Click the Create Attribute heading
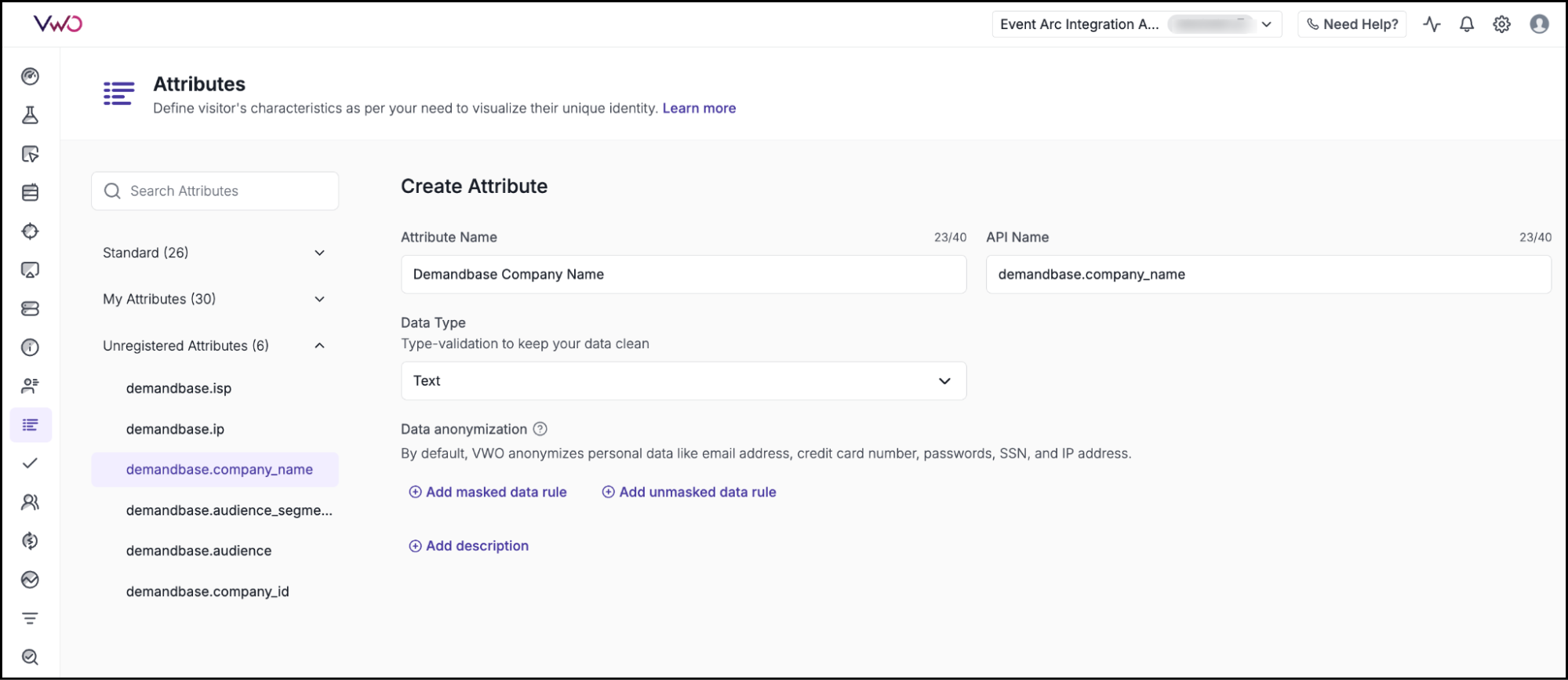Viewport: 1568px width, 680px height. 474,186
